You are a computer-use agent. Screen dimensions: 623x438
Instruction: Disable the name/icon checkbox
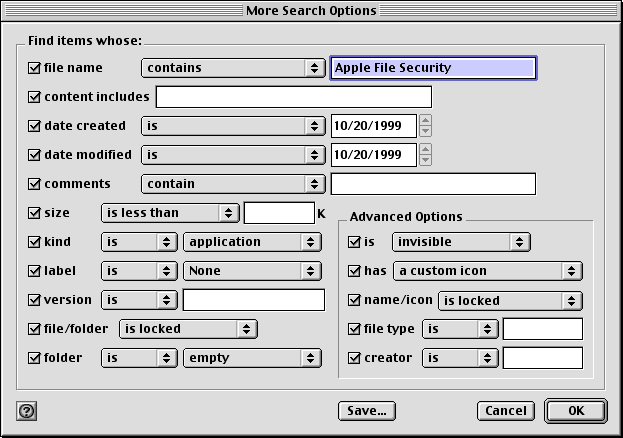pyautogui.click(x=354, y=300)
